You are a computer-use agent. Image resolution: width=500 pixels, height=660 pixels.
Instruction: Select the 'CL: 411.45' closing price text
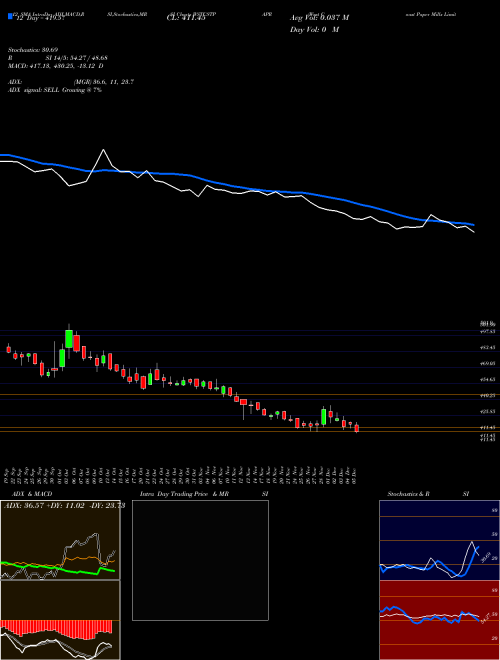point(186,18)
